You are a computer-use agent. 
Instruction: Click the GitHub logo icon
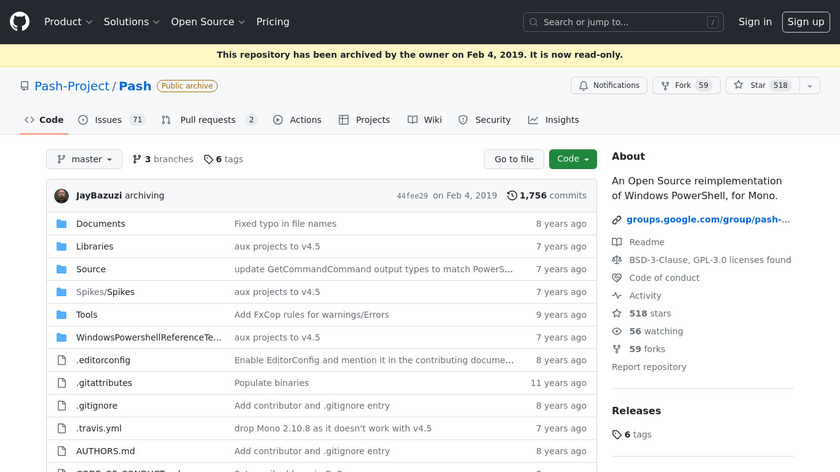click(20, 21)
